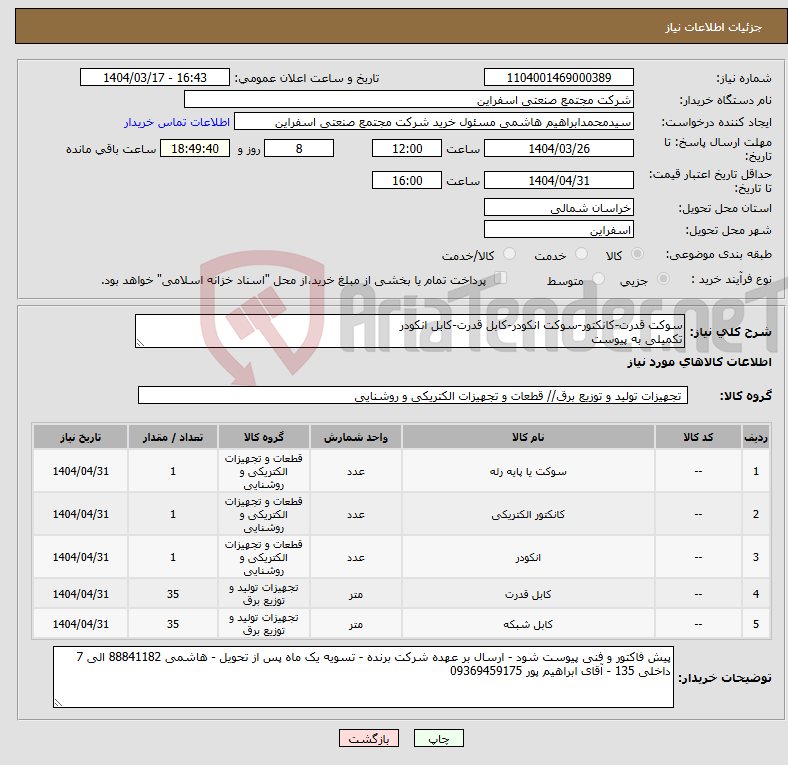
Task: Select the جزیی purchase type radio
Action: (663, 279)
